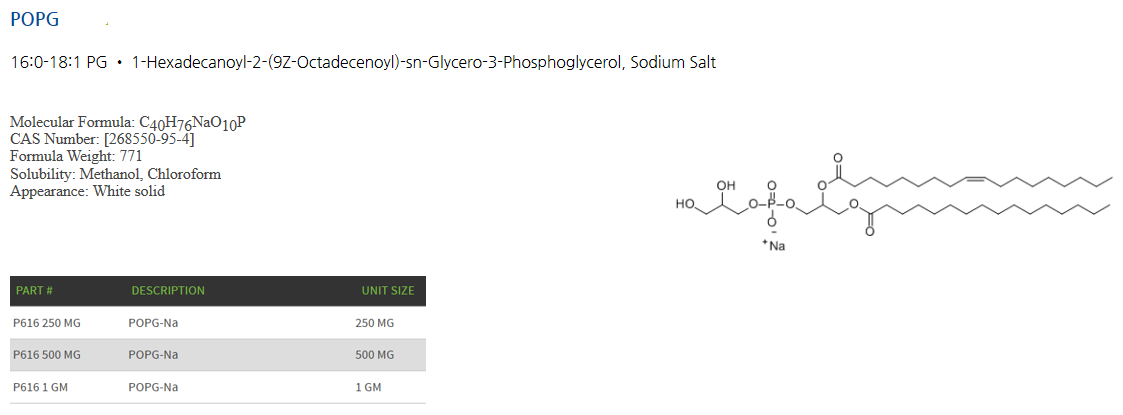Viewport: 1123px width, 415px height.
Task: Click the "Appearance: White solid" line
Action: [x=87, y=191]
